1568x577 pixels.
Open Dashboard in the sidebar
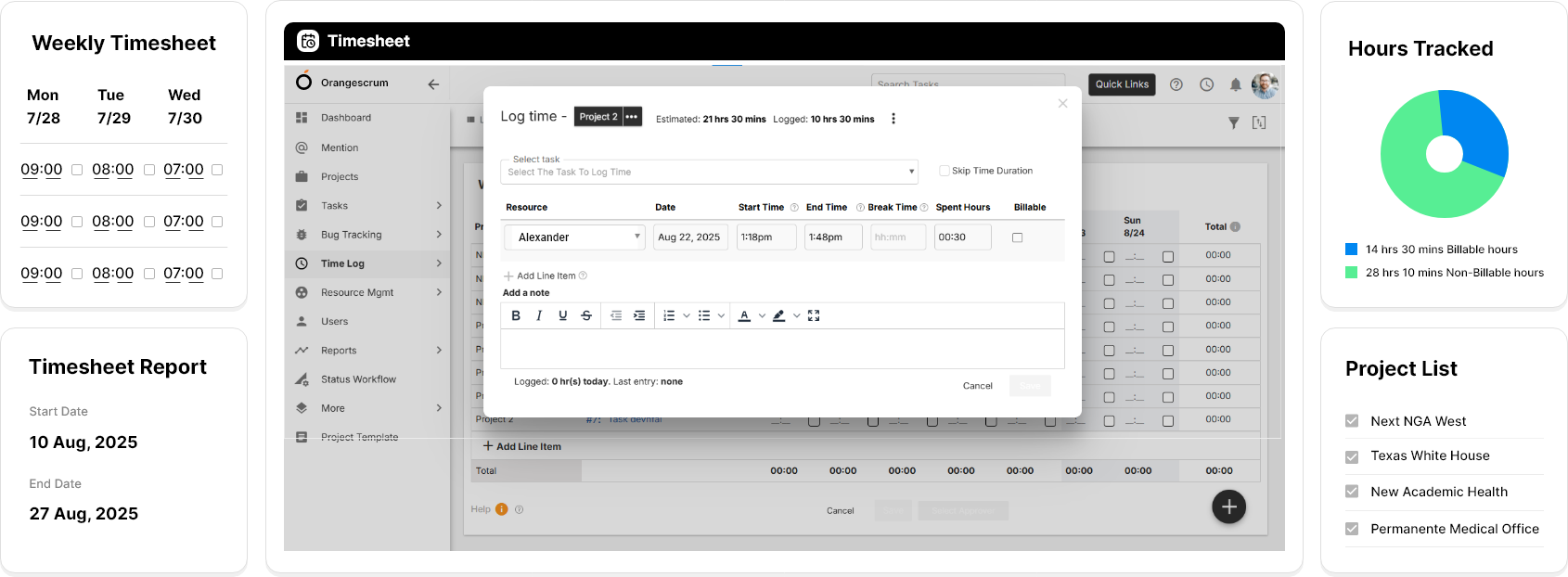(346, 118)
